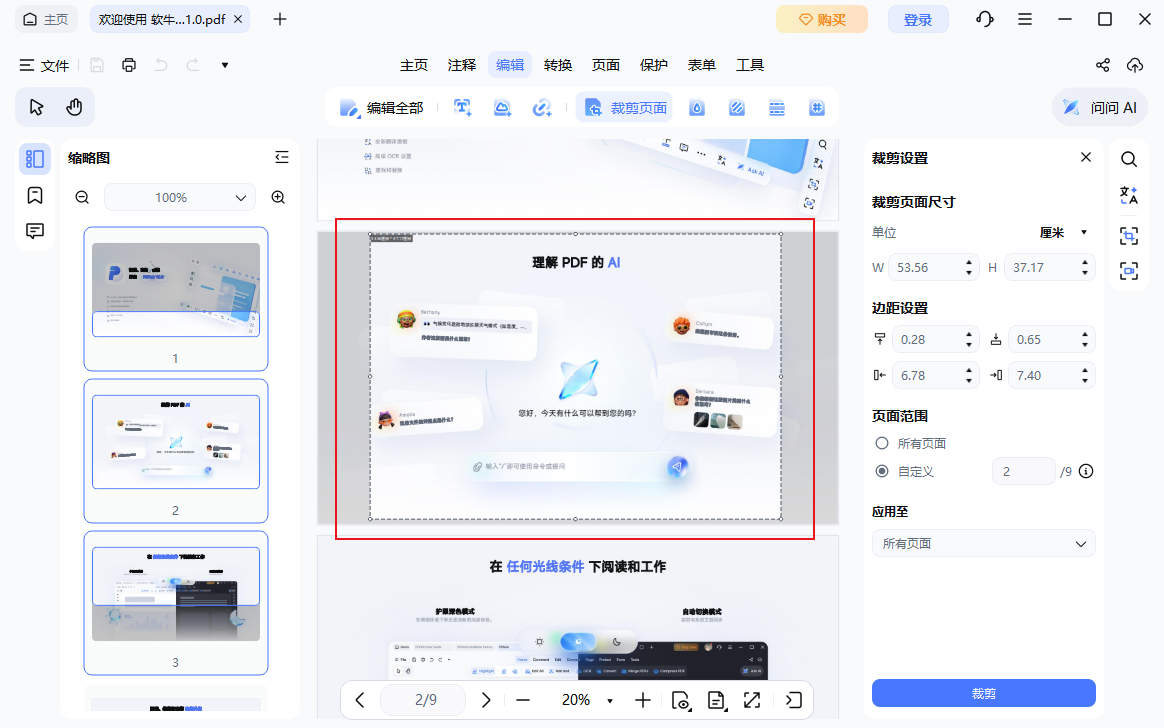1164x728 pixels.
Task: Switch to the 主页 ribbon tab
Action: [x=413, y=65]
